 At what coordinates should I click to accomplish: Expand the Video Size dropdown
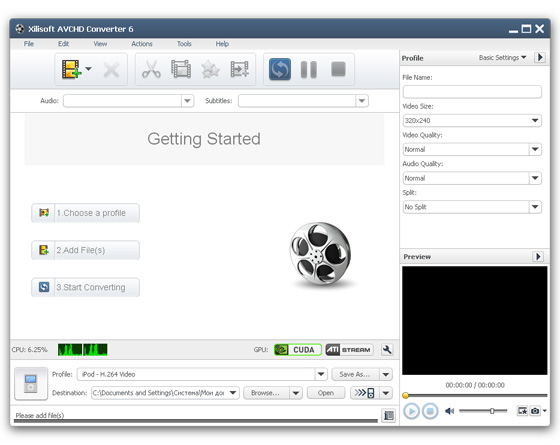[472, 120]
